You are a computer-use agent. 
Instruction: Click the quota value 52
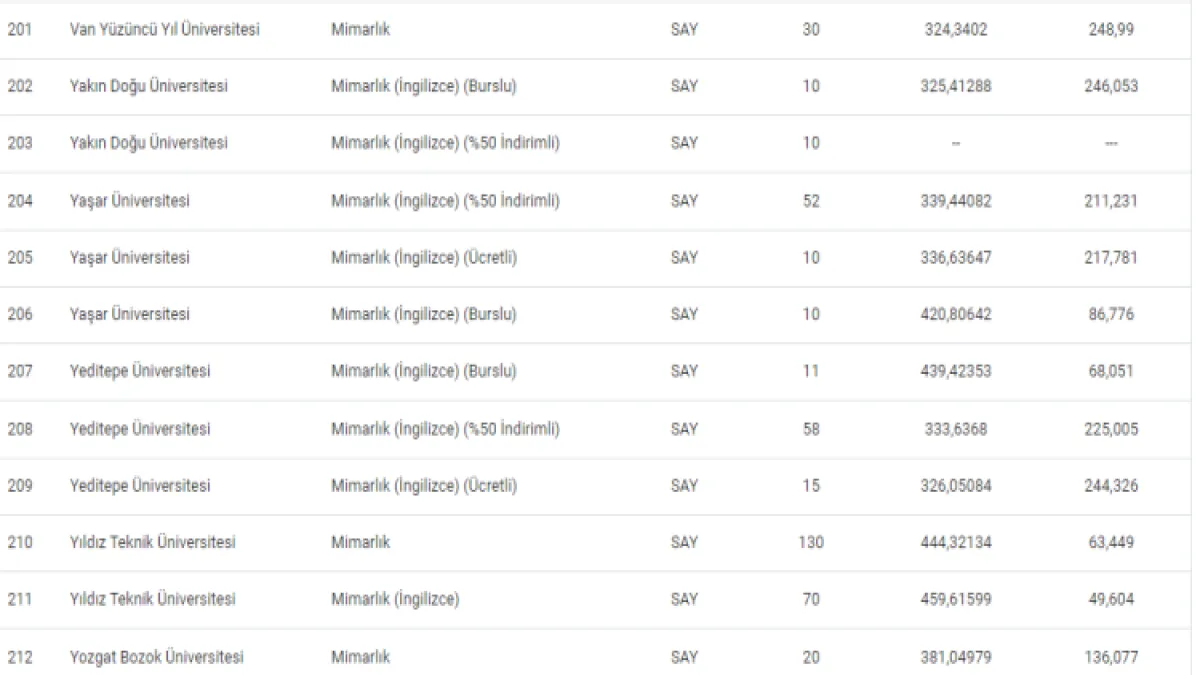point(811,201)
